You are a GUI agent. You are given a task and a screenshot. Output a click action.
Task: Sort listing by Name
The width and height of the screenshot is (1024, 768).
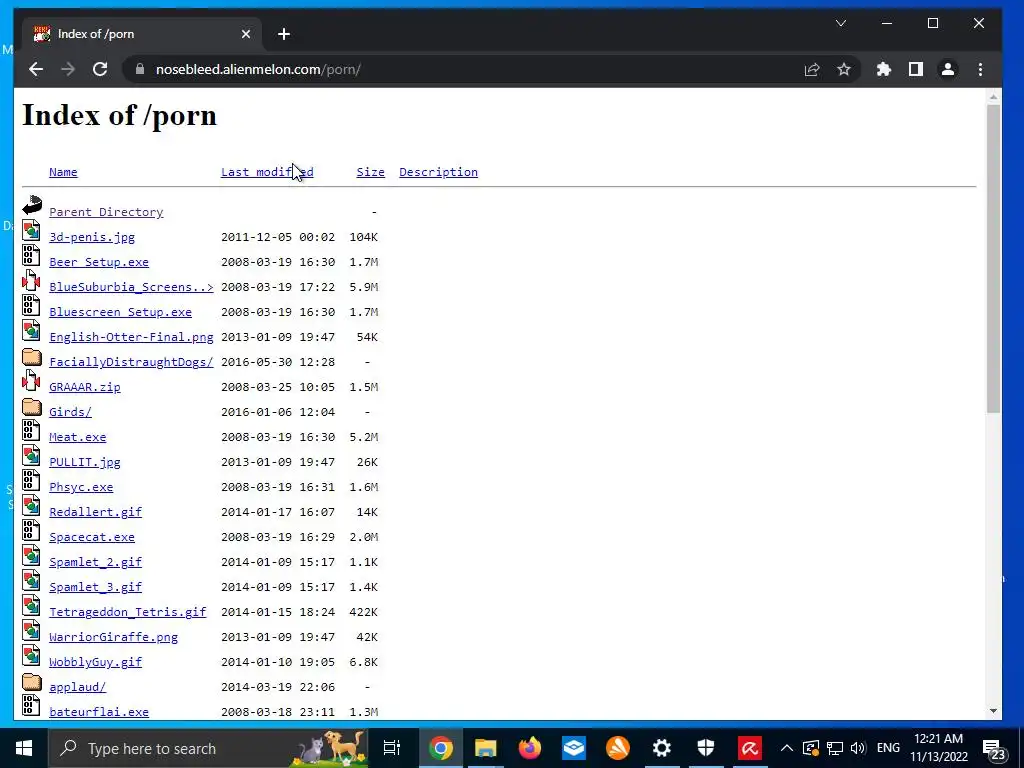pyautogui.click(x=63, y=172)
